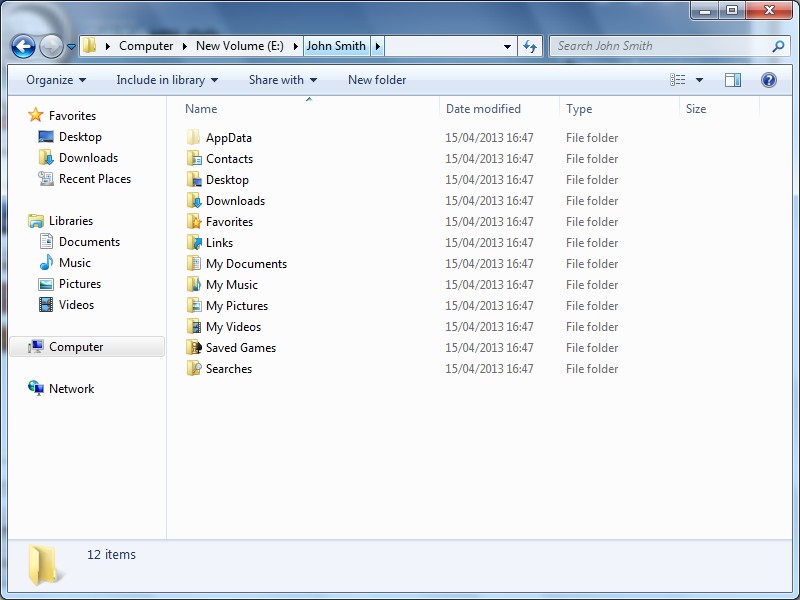Select the My Videos folder icon
This screenshot has width=800, height=600.
[194, 326]
